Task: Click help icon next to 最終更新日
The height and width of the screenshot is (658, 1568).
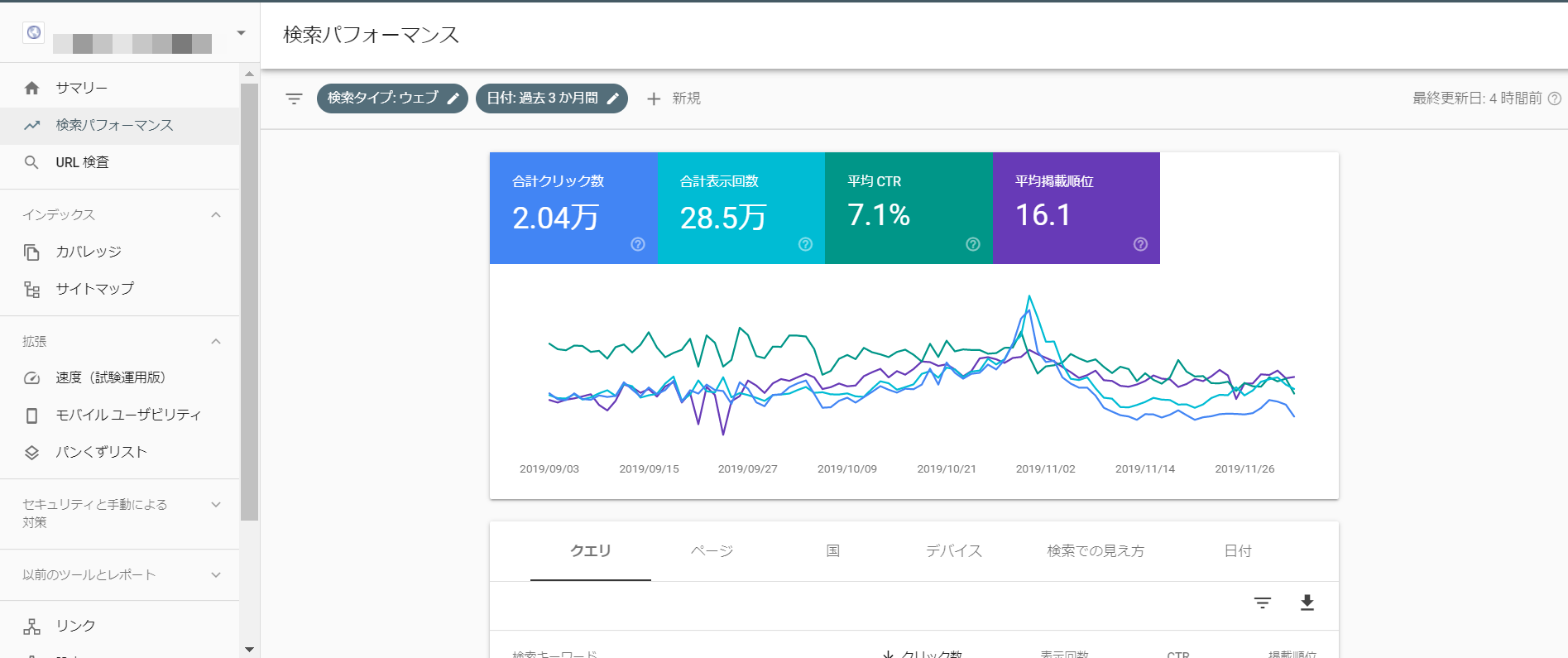Action: (1554, 98)
